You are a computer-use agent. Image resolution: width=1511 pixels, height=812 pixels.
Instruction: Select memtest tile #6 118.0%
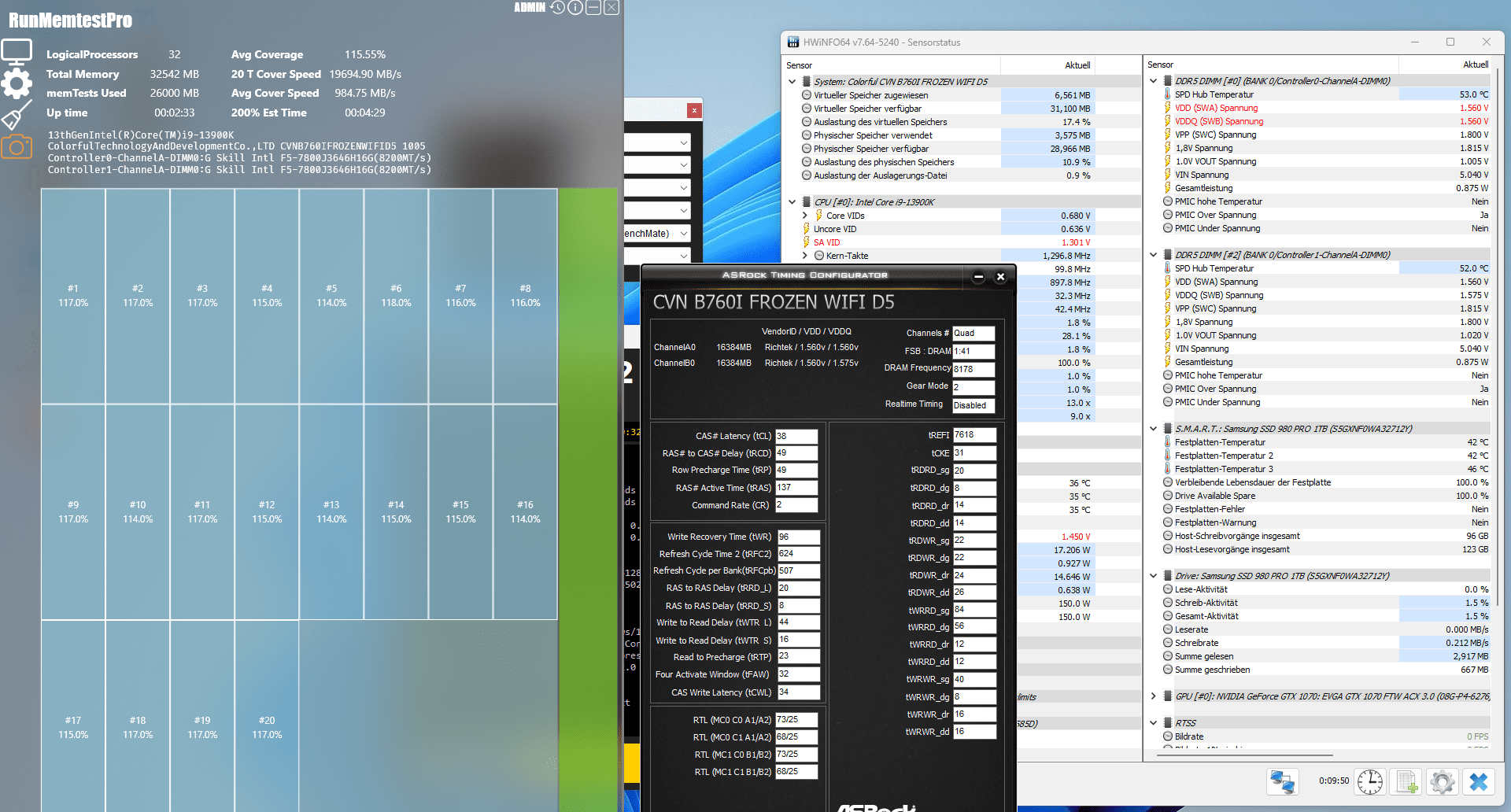(x=396, y=296)
